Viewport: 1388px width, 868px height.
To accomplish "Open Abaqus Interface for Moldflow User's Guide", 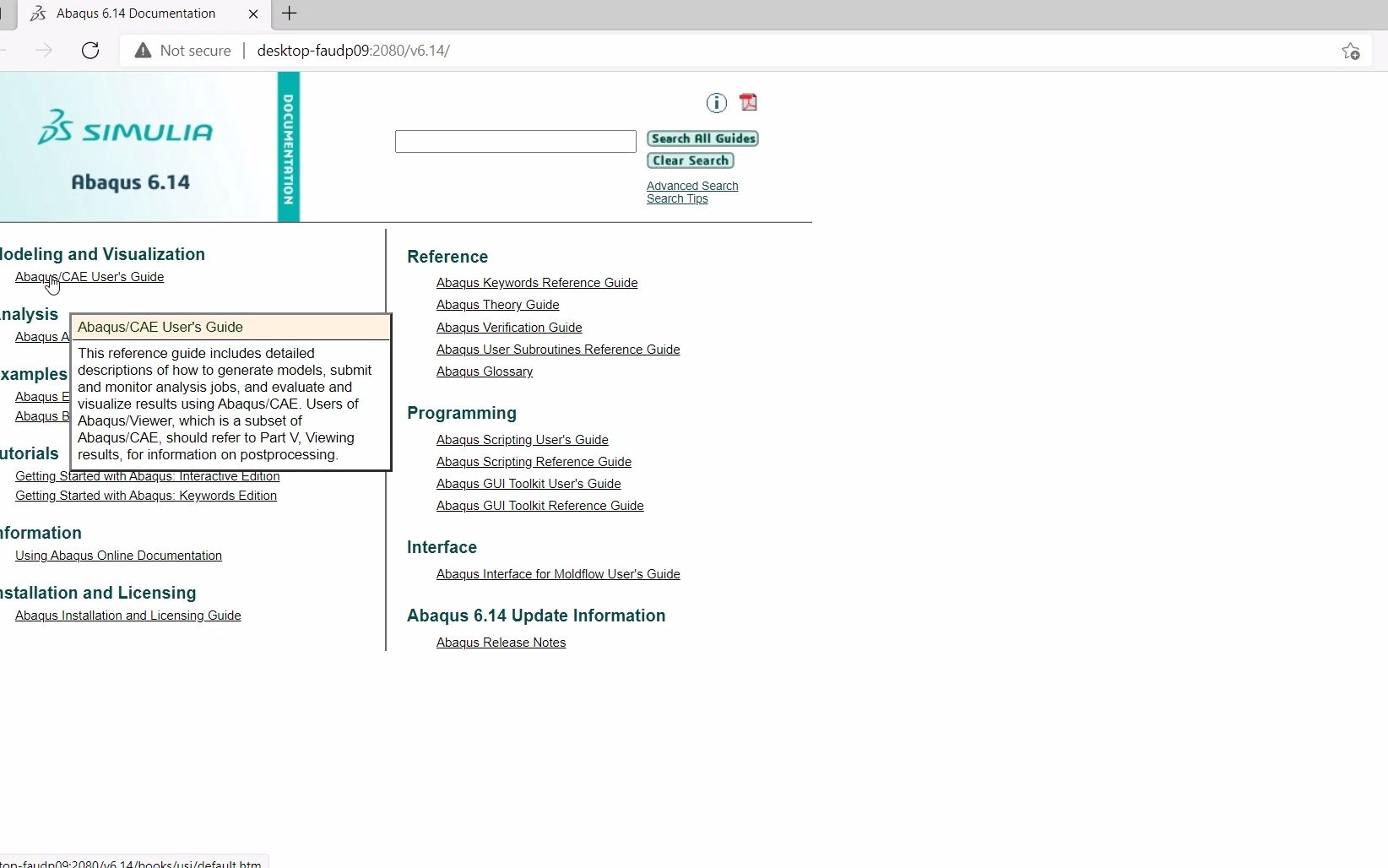I will coord(558,574).
